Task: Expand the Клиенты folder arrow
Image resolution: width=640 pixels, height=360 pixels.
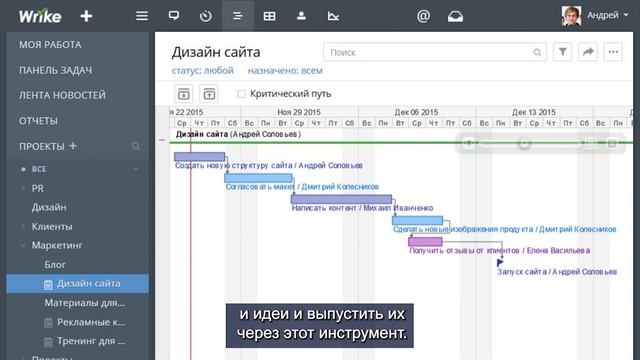Action: 23,227
